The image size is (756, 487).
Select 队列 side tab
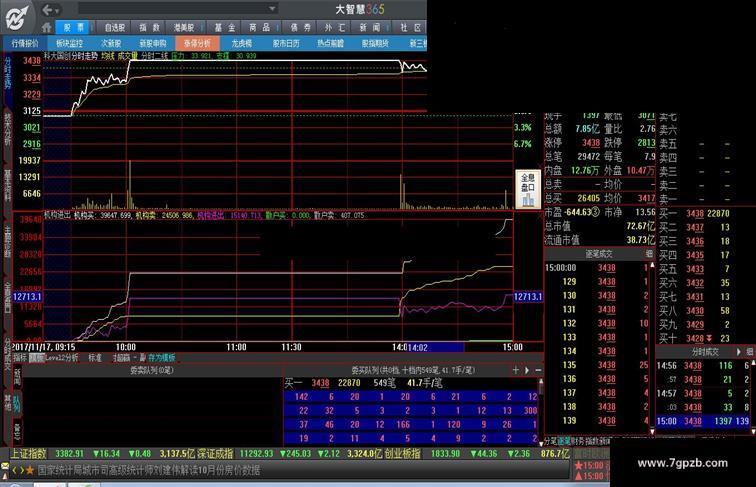(17, 404)
